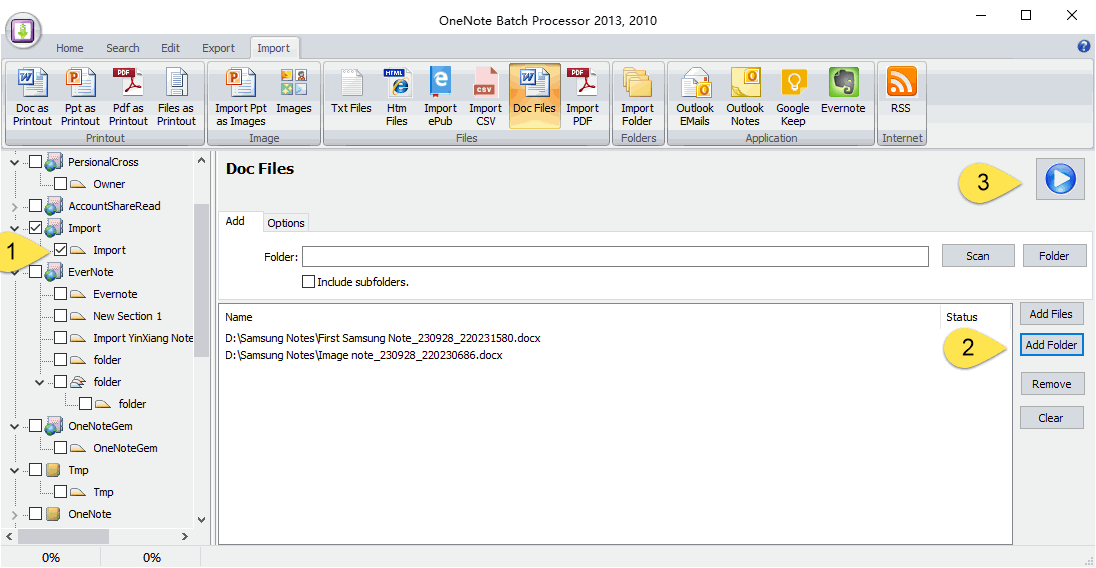Open the application menu logo button
This screenshot has height=568, width=1096.
(24, 31)
